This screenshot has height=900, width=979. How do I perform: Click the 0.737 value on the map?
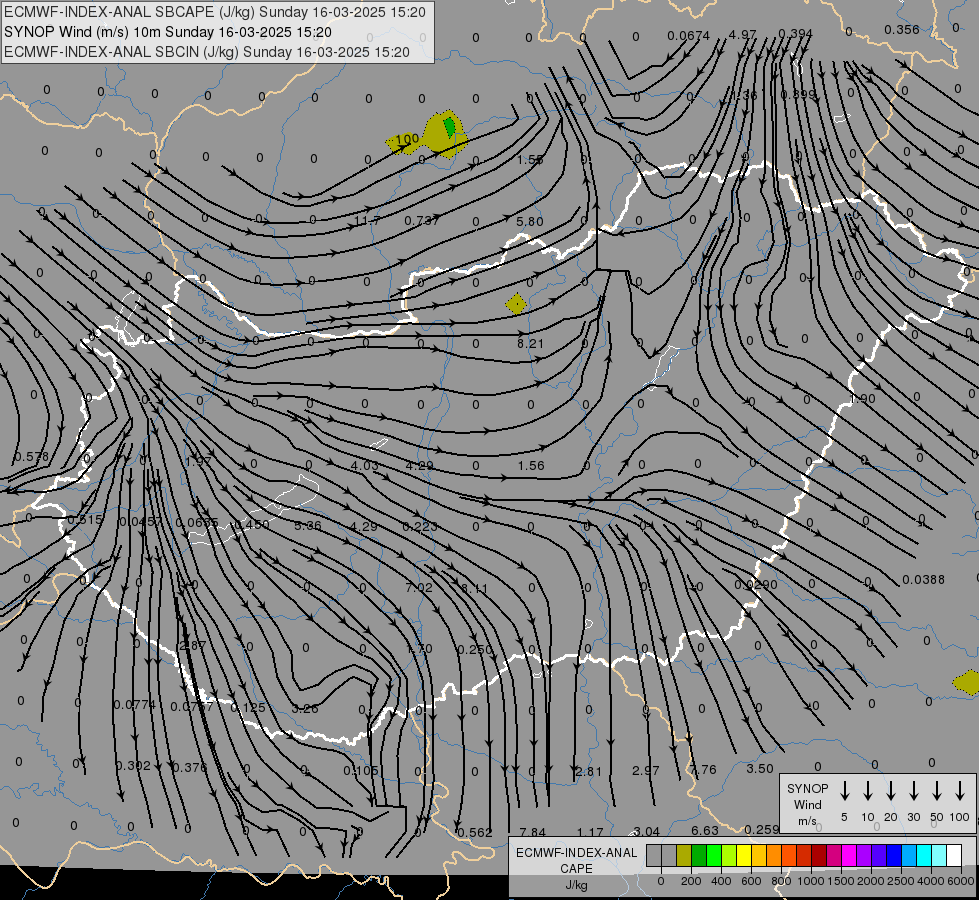[422, 220]
